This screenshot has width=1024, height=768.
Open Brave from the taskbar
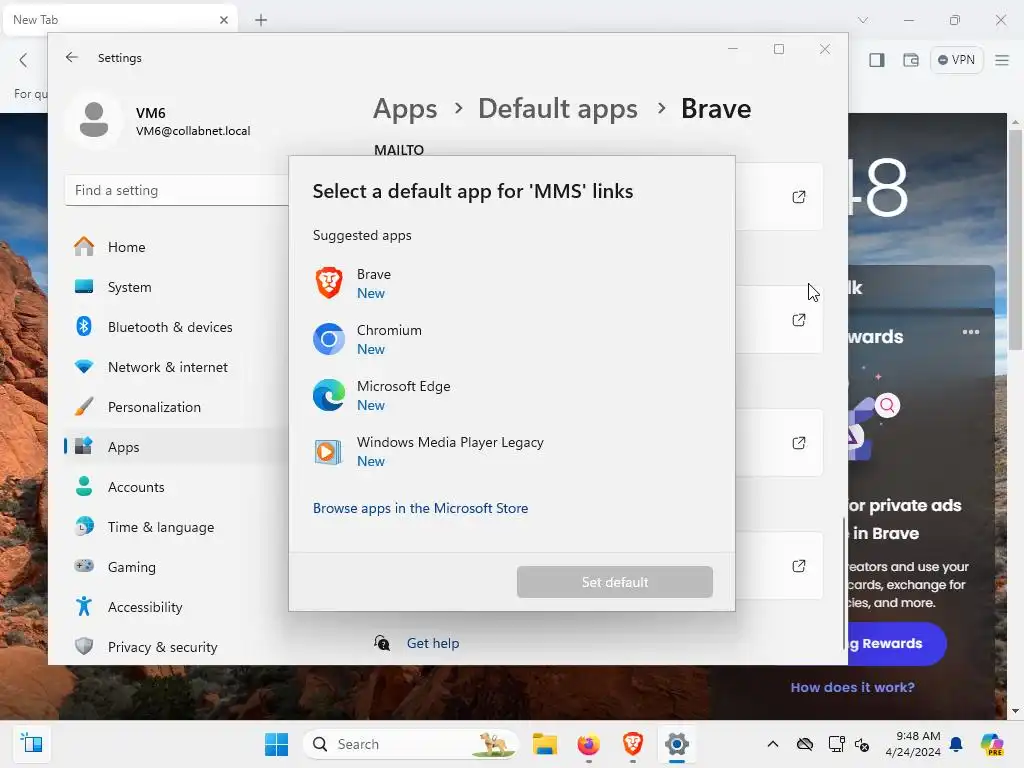tap(632, 744)
